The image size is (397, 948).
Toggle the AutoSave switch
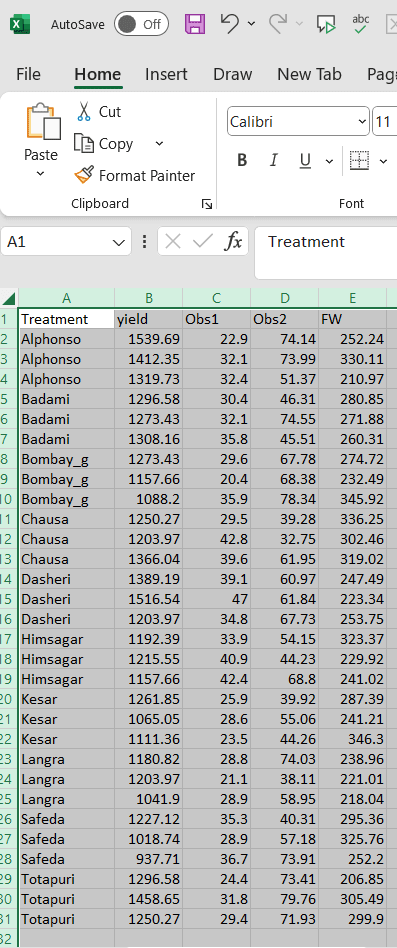pyautogui.click(x=141, y=24)
